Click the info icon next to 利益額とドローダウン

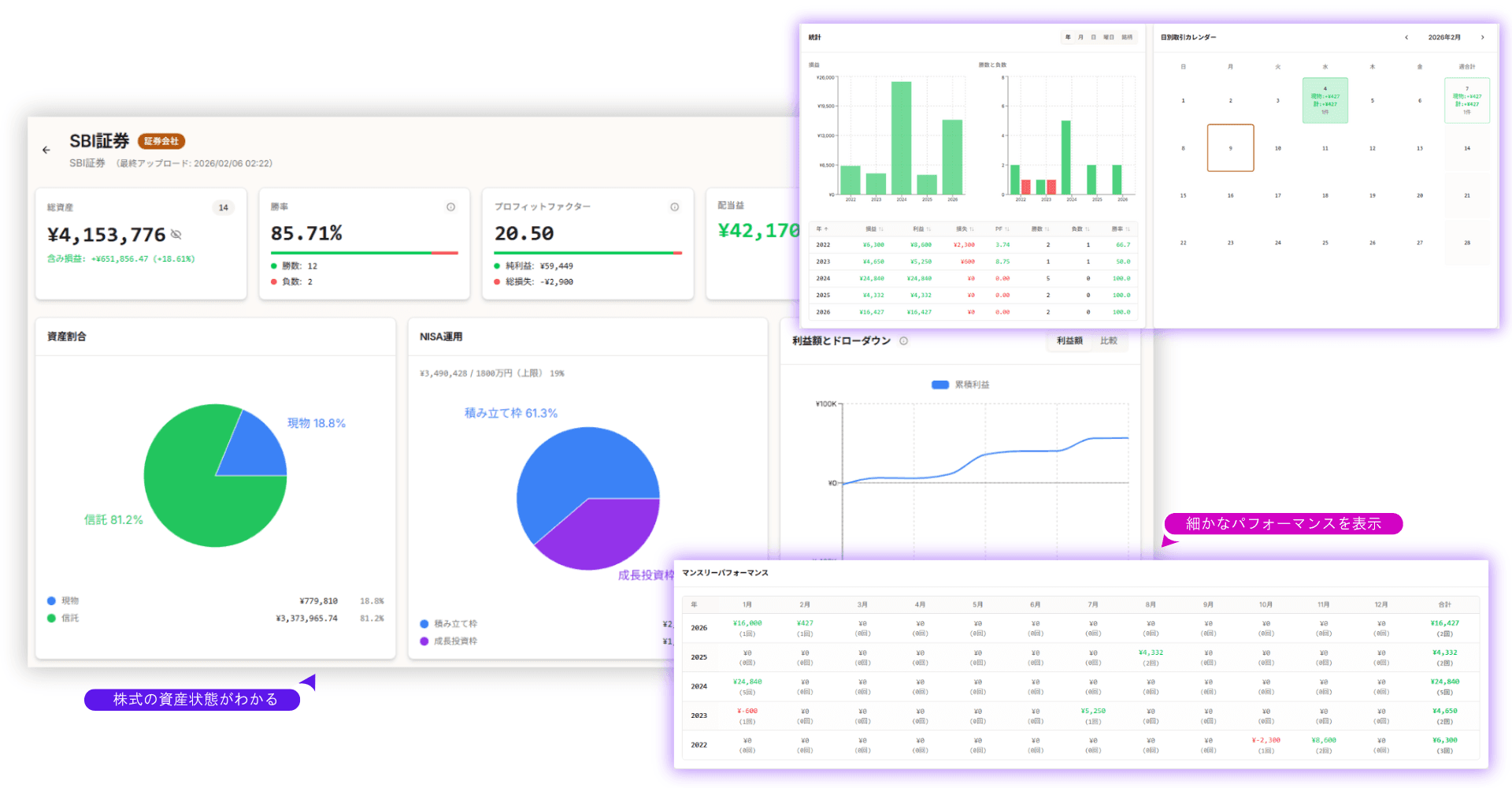[903, 341]
